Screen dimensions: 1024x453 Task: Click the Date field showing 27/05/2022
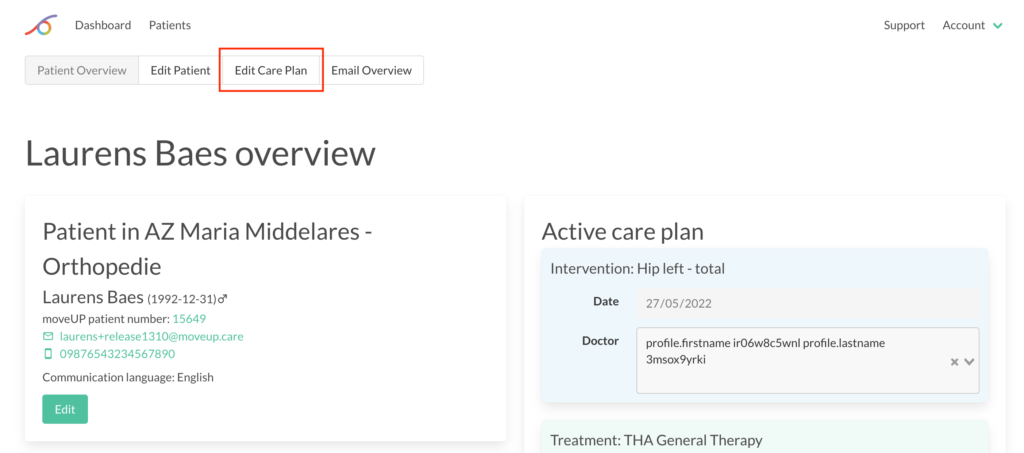pyautogui.click(x=808, y=304)
